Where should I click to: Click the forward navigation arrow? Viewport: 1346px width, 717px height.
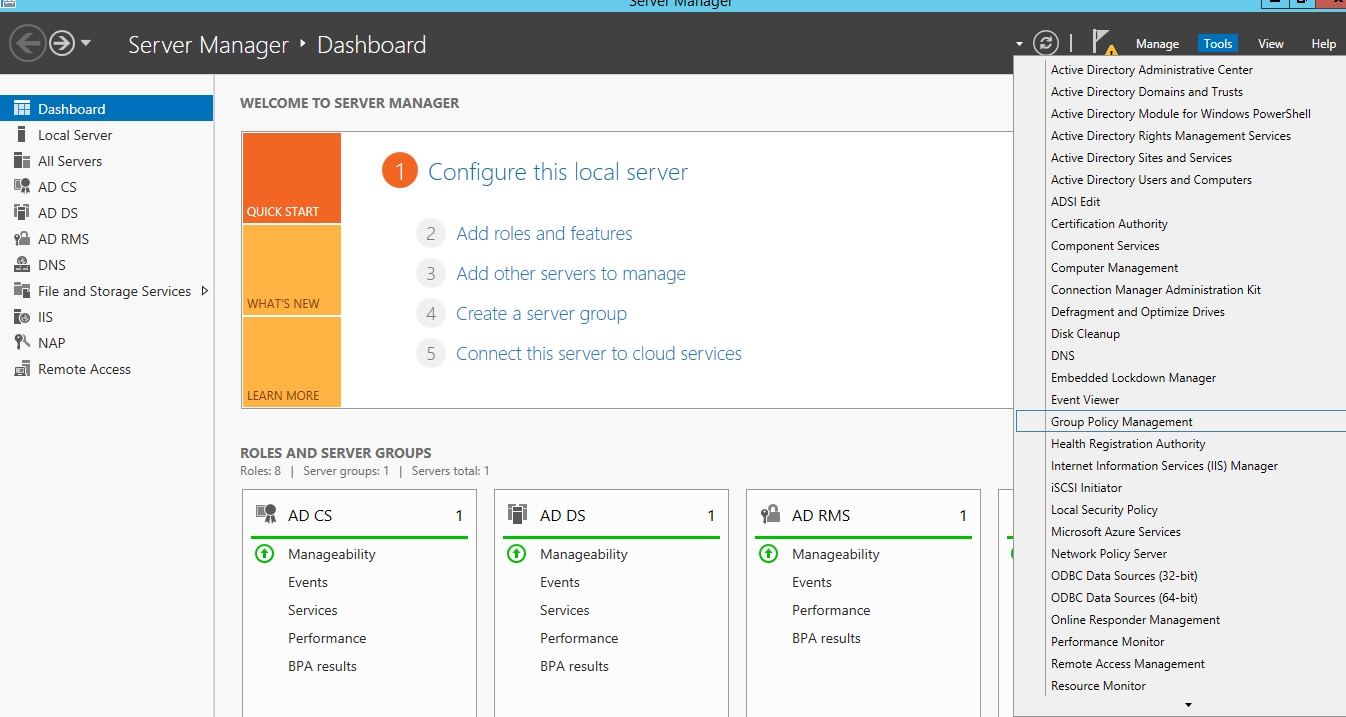tap(62, 43)
